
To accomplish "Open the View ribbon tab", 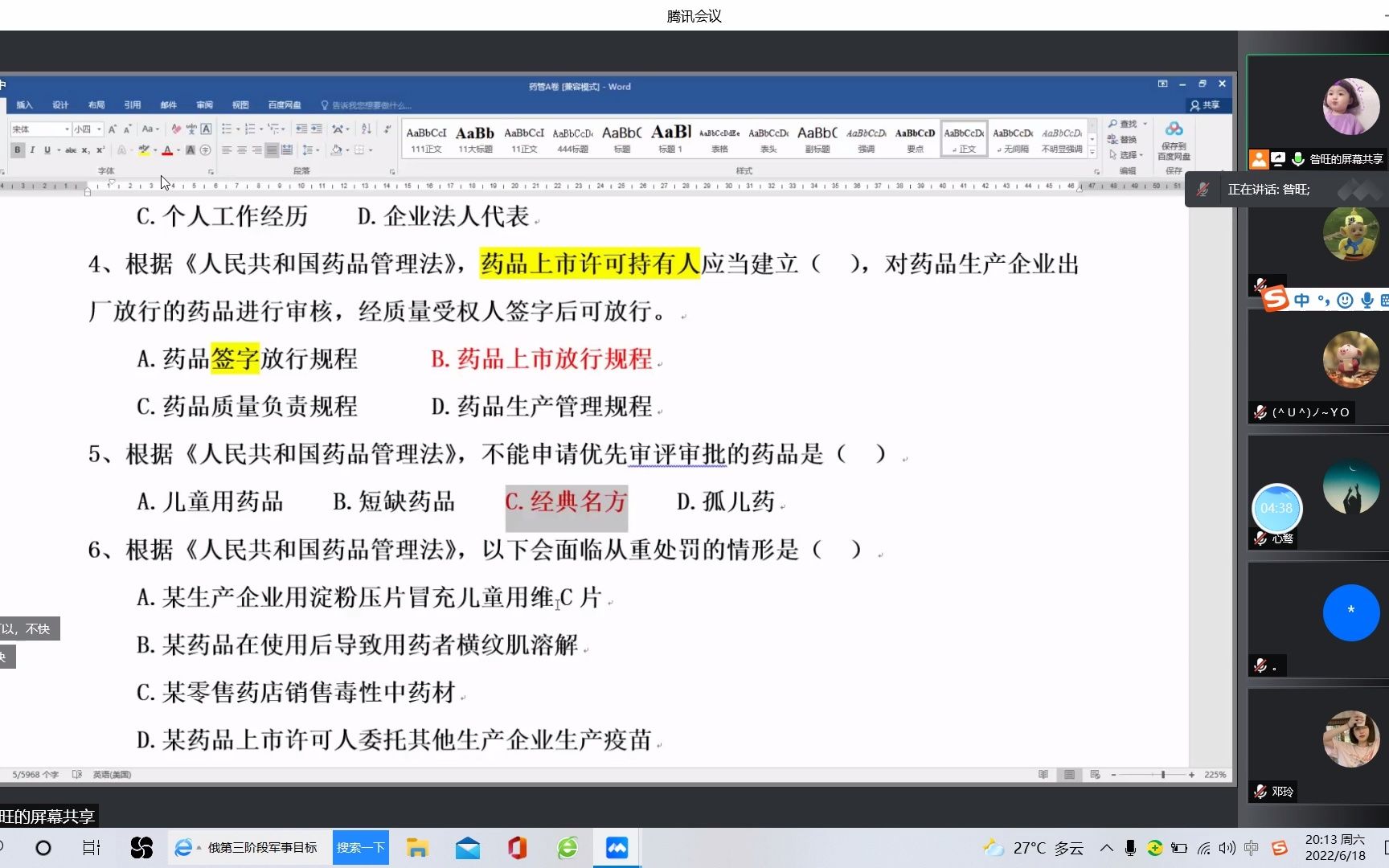I will pyautogui.click(x=240, y=105).
